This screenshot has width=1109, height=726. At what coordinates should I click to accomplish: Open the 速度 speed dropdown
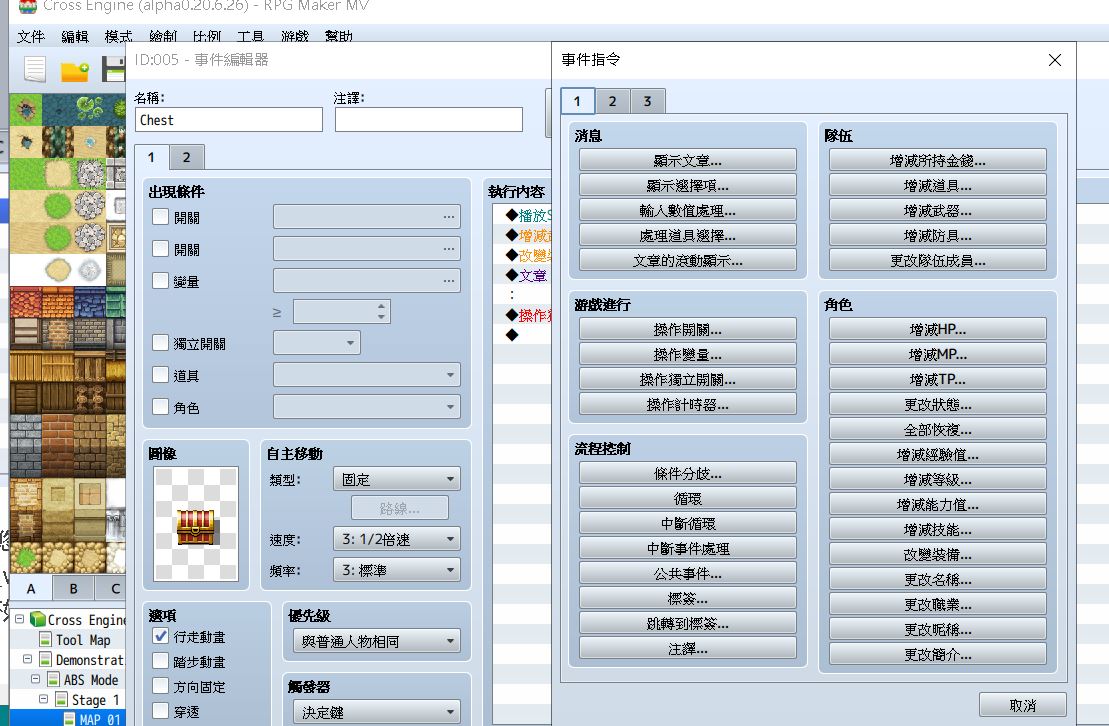pos(397,539)
